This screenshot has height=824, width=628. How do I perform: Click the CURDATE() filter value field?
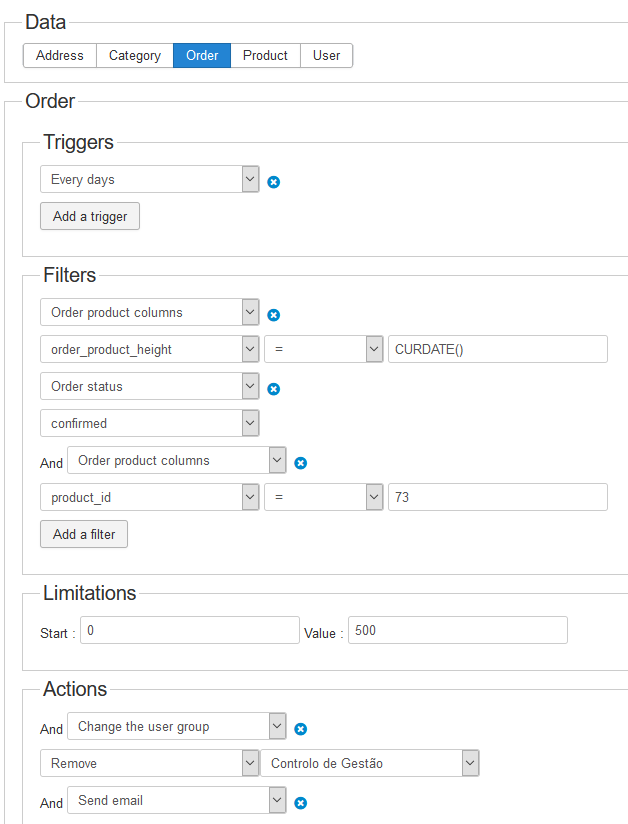click(497, 349)
